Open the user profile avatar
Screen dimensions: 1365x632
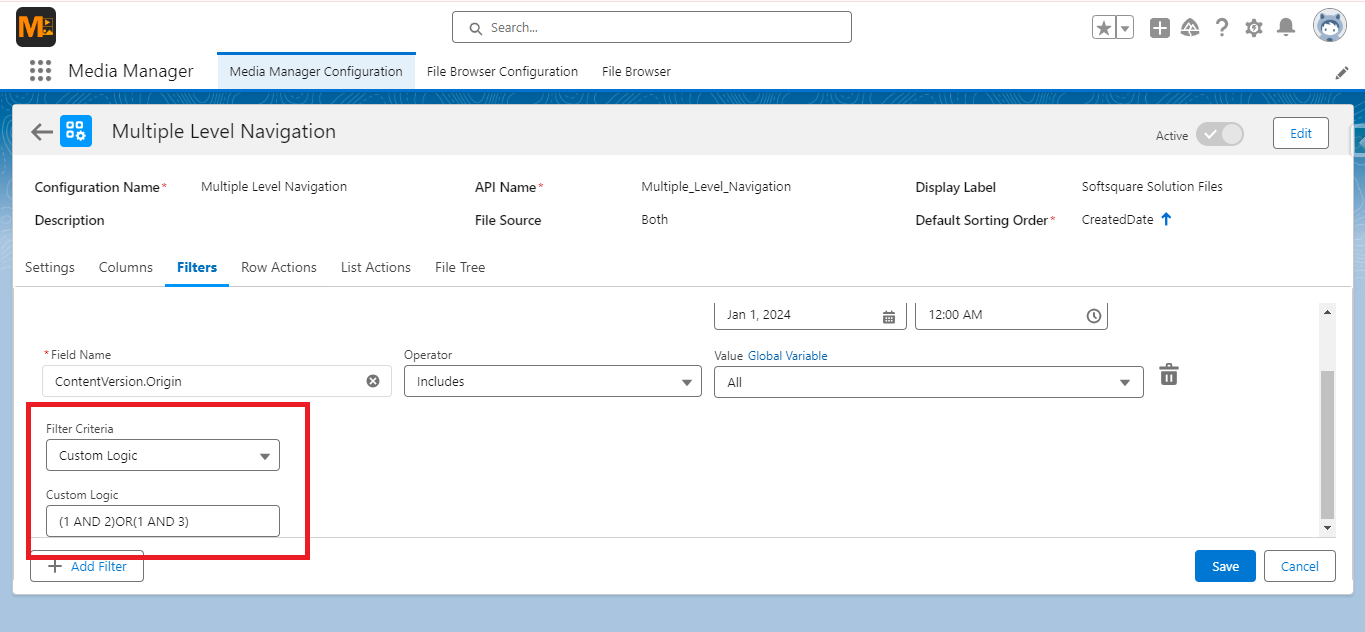tap(1329, 27)
